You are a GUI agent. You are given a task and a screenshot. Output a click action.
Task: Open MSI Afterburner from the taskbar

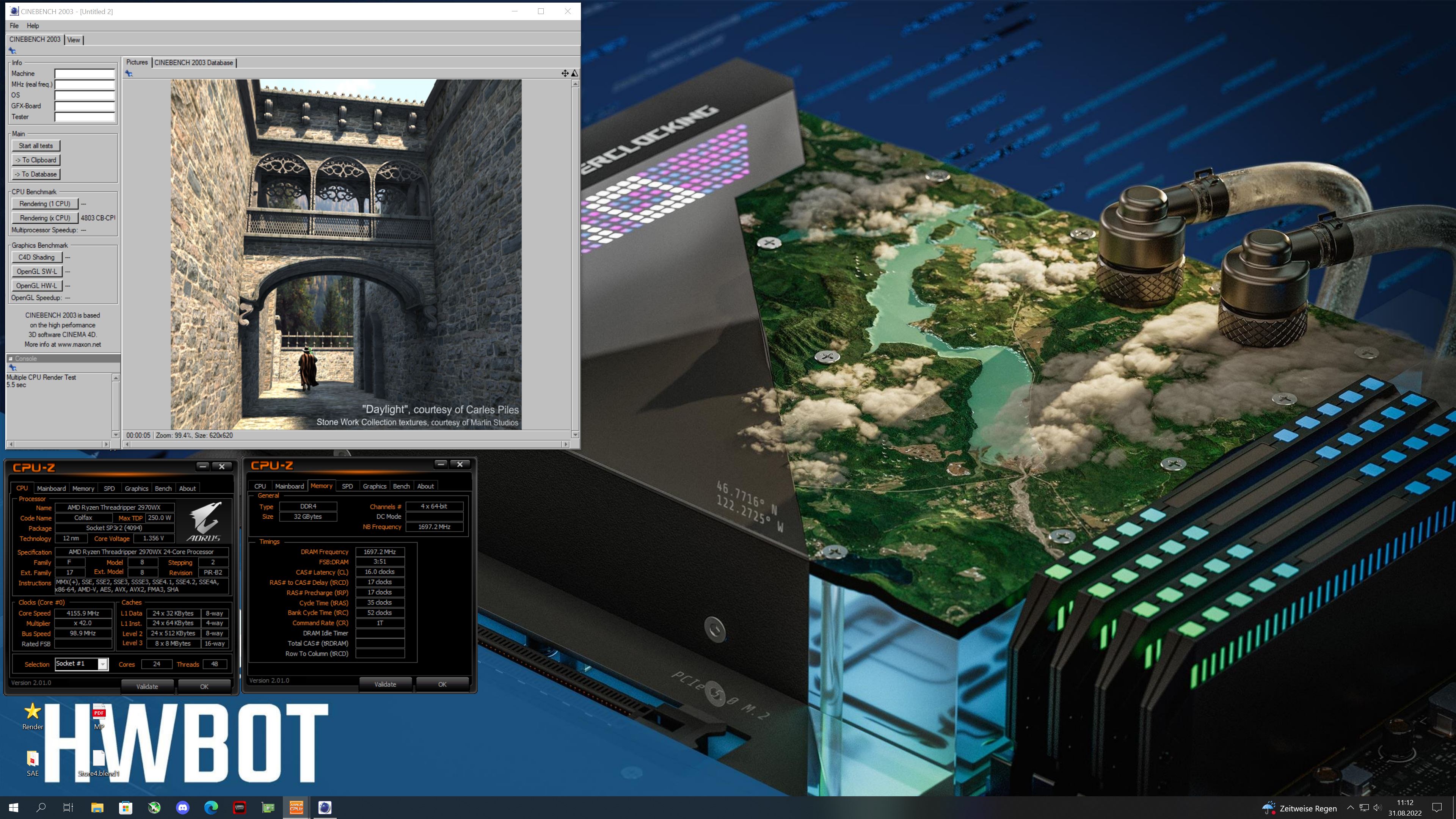pos(154,808)
